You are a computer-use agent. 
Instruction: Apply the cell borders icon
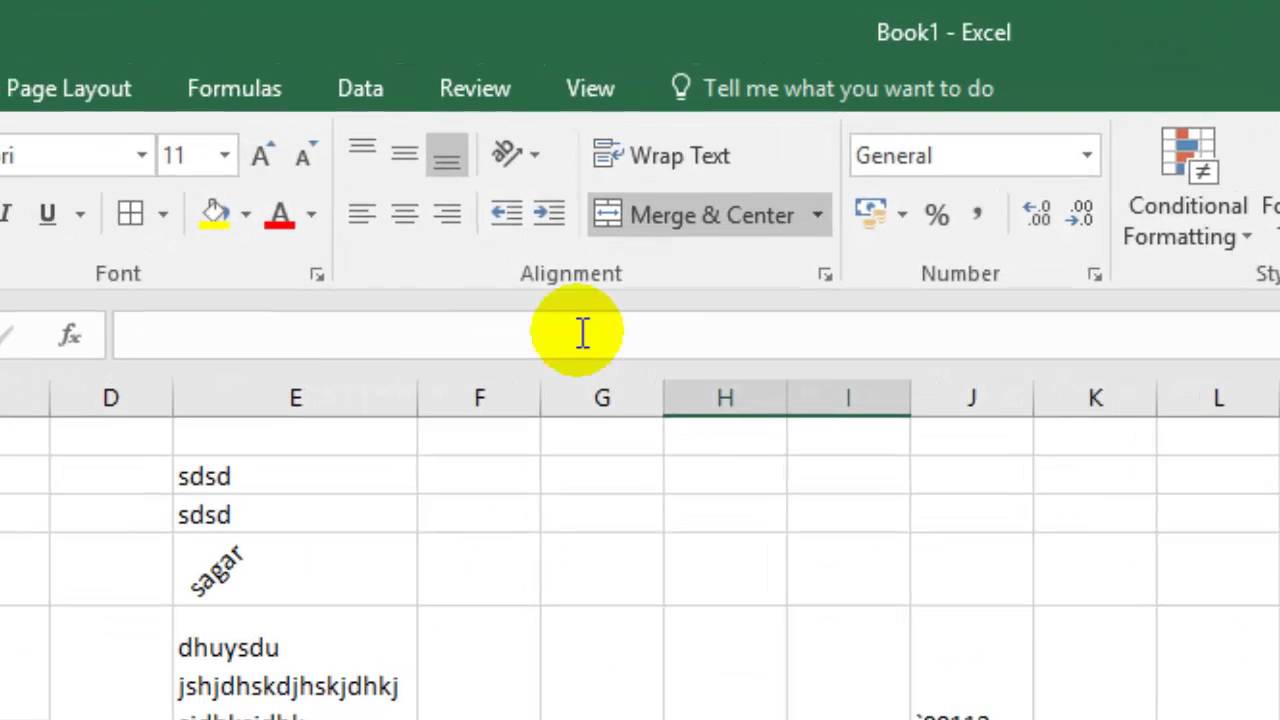coord(130,214)
